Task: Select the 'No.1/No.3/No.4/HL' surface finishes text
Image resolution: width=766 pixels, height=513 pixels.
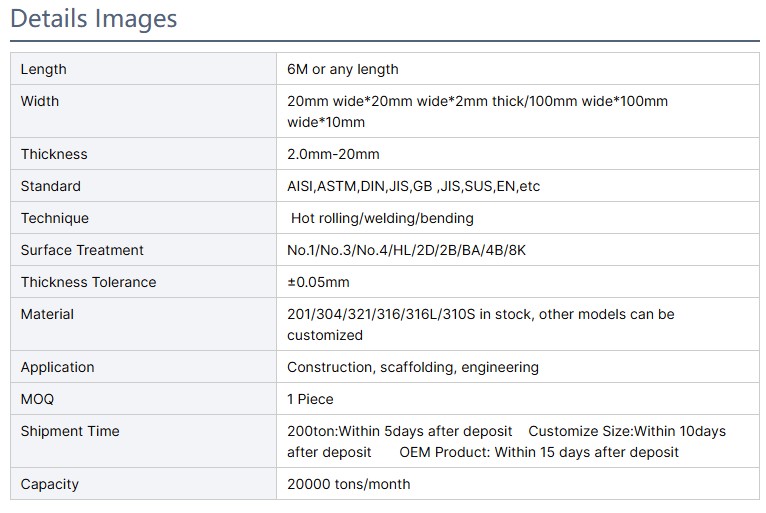Action: [x=406, y=250]
